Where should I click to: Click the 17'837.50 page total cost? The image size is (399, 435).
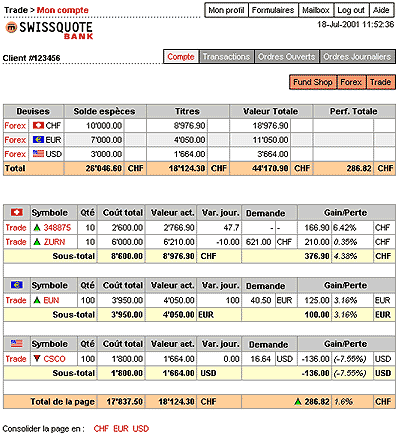click(125, 402)
